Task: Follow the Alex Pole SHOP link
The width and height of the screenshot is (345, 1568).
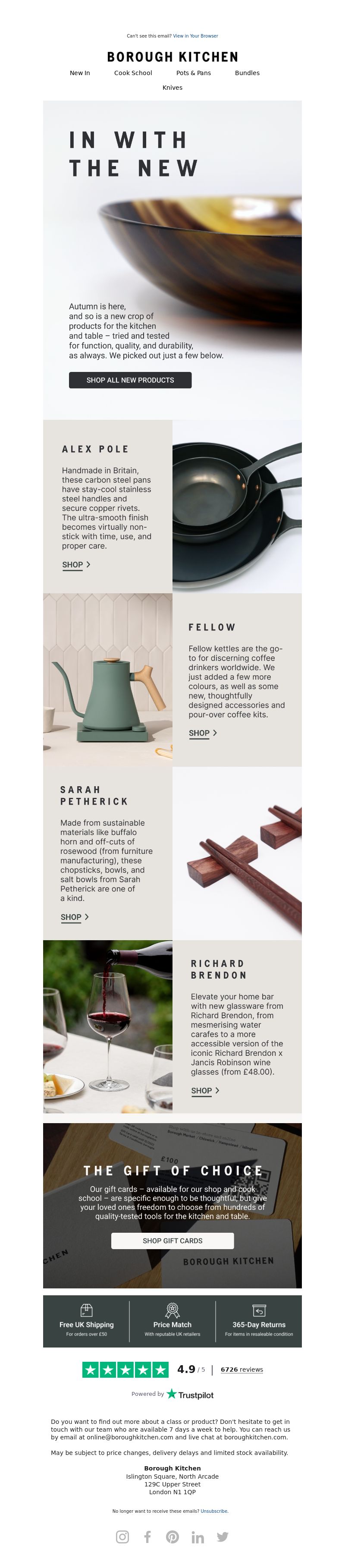Action: point(76,565)
